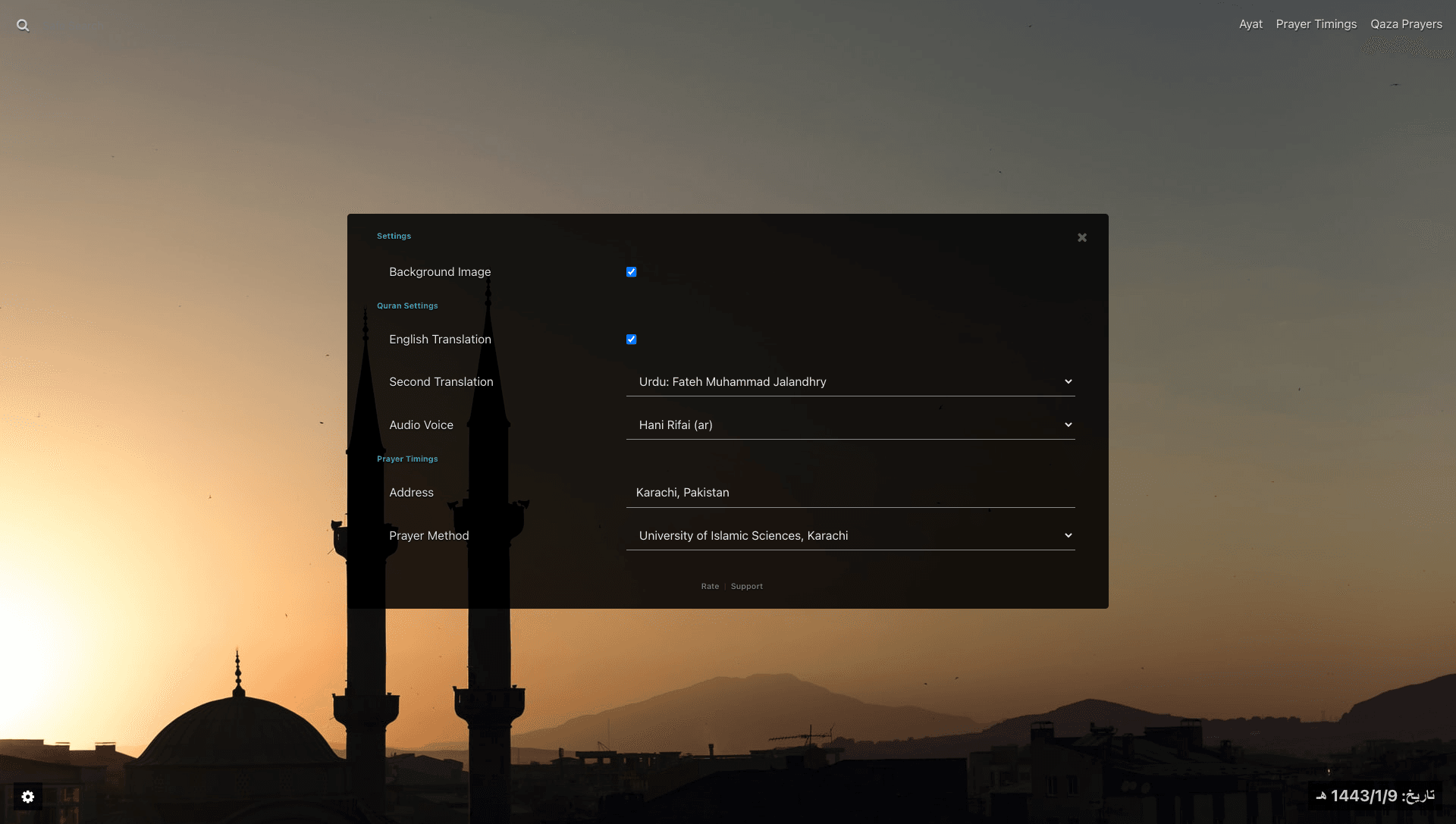Click the Address label
The width and height of the screenshot is (1456, 824).
click(411, 493)
